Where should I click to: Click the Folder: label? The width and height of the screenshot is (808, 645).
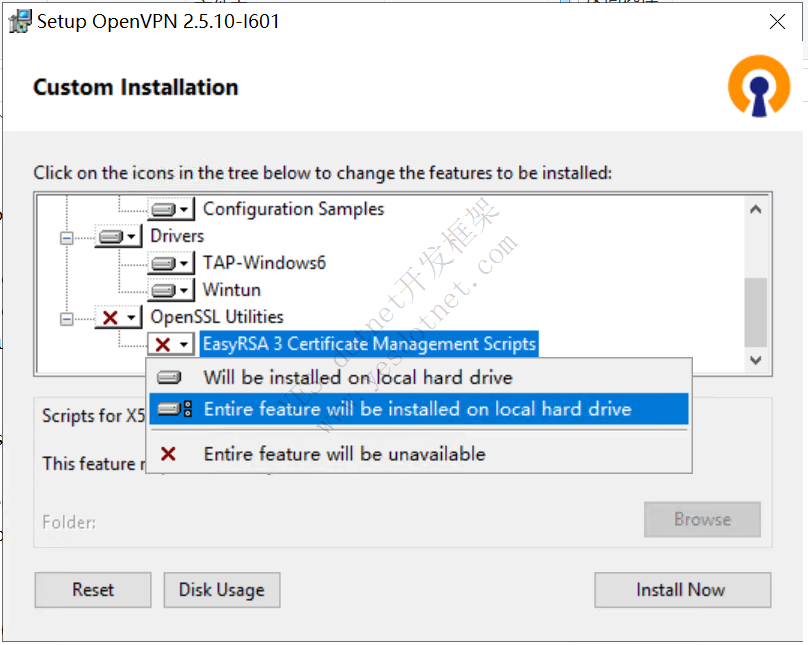[69, 522]
